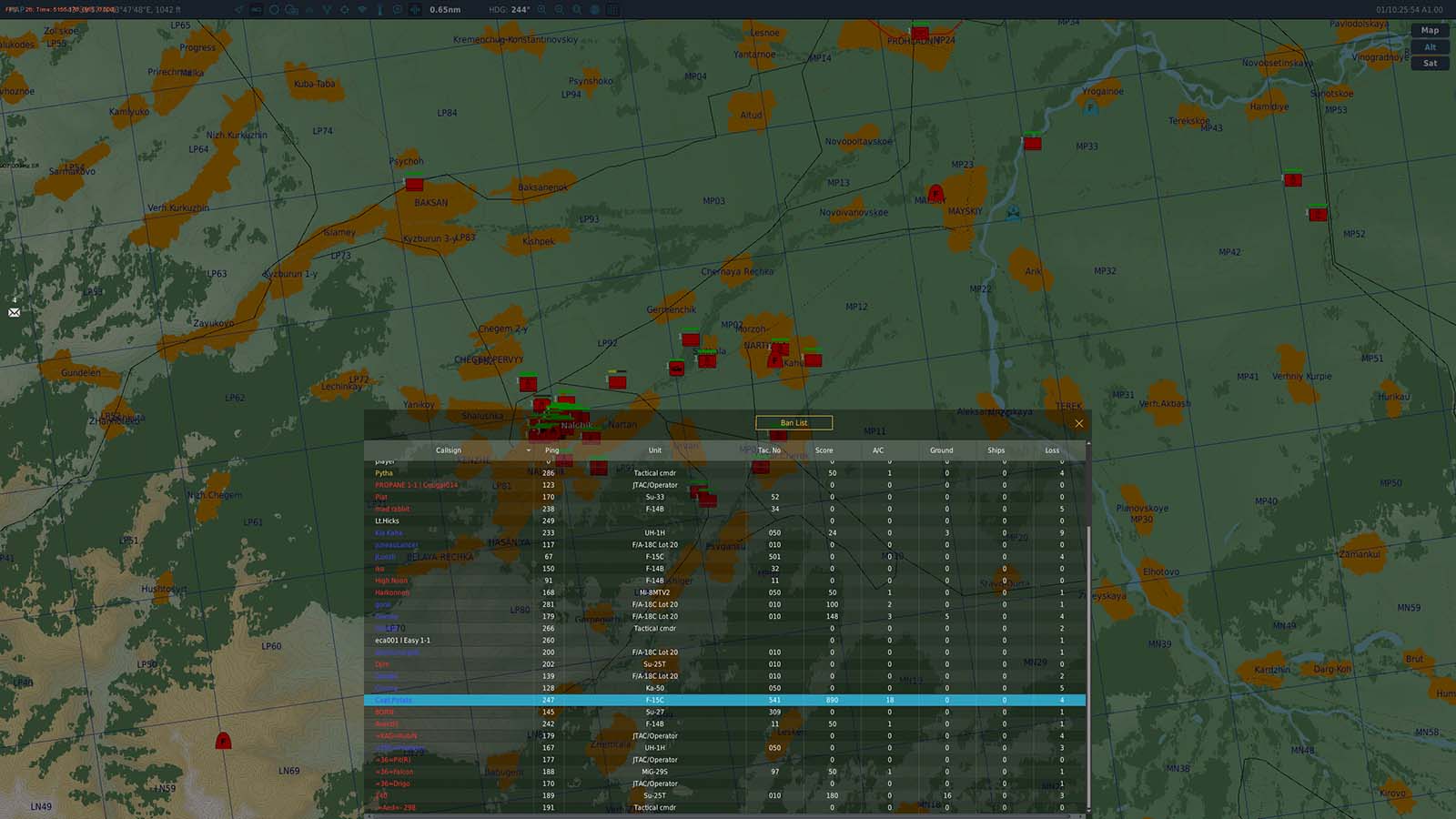Select the highlighted F-15C player row

724,700
